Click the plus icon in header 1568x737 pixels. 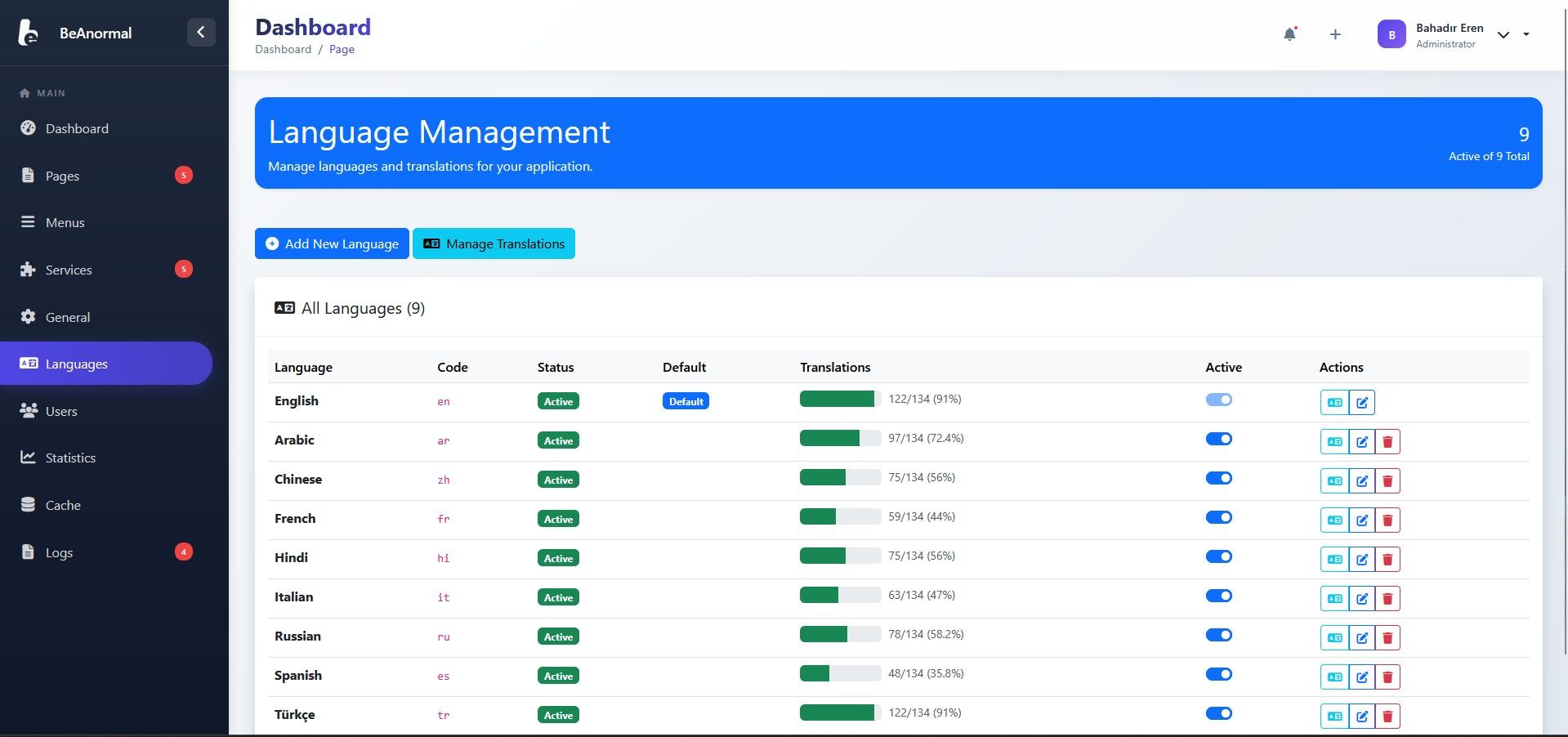(1335, 34)
